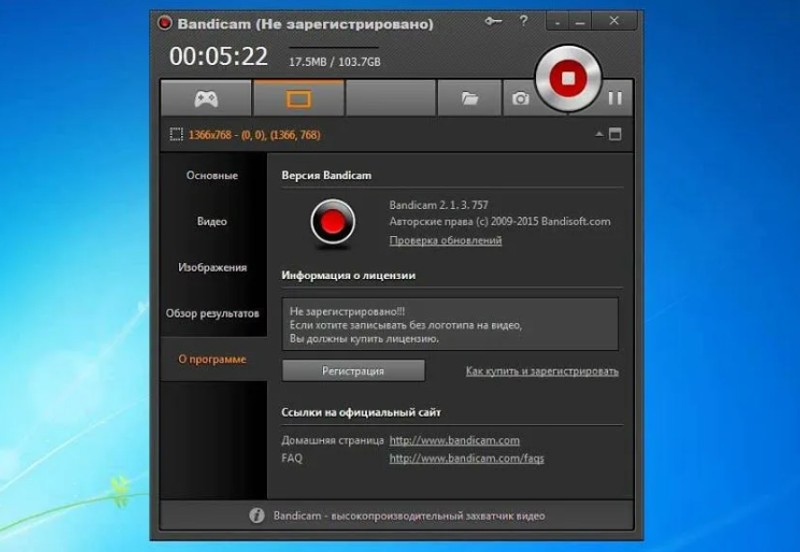Image resolution: width=800 pixels, height=552 pixels.
Task: Switch to game recording mode gamepad icon
Action: (x=206, y=98)
